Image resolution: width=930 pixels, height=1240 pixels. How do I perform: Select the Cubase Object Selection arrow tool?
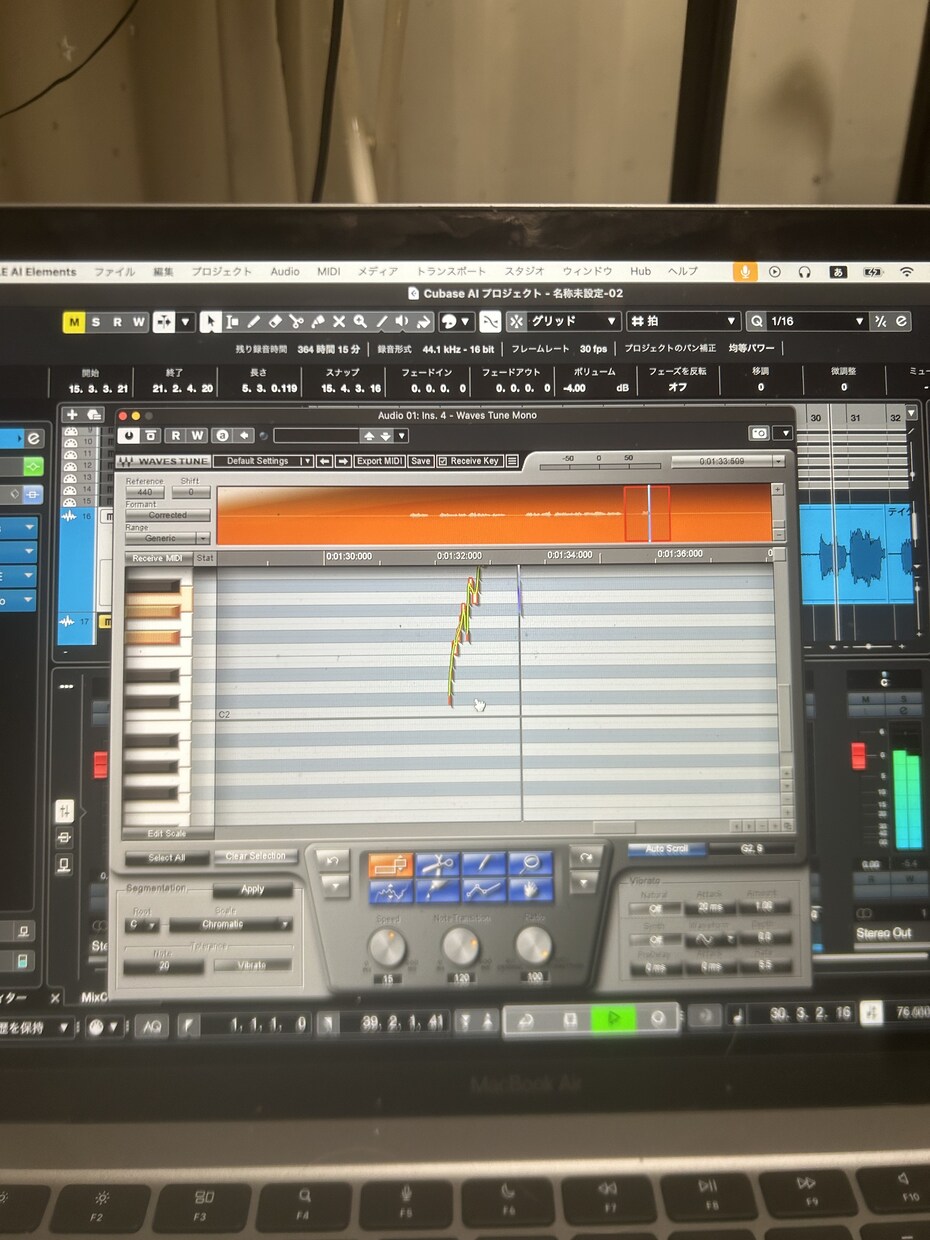[x=210, y=321]
